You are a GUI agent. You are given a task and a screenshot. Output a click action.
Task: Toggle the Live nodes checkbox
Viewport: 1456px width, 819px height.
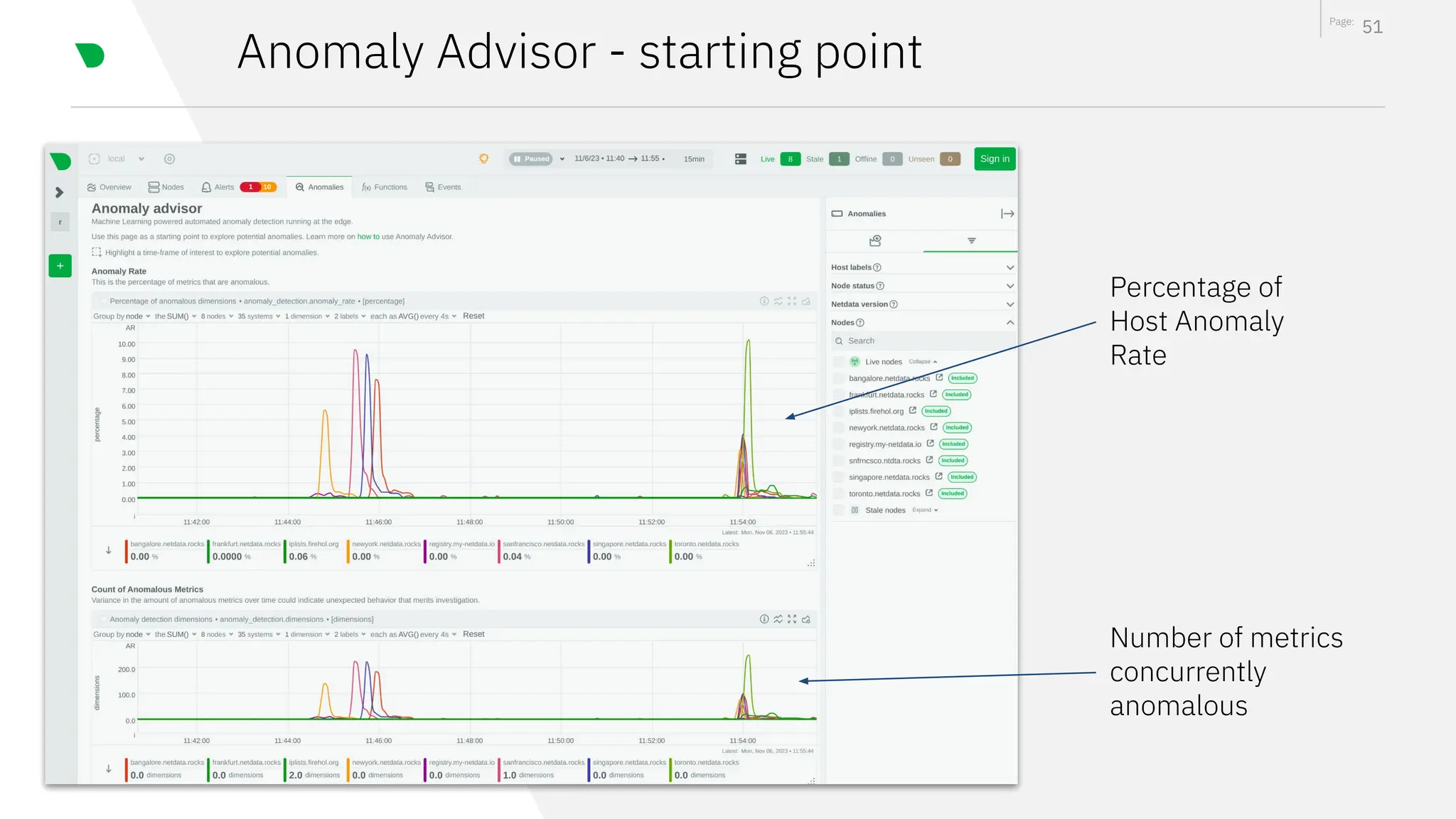pyautogui.click(x=839, y=362)
